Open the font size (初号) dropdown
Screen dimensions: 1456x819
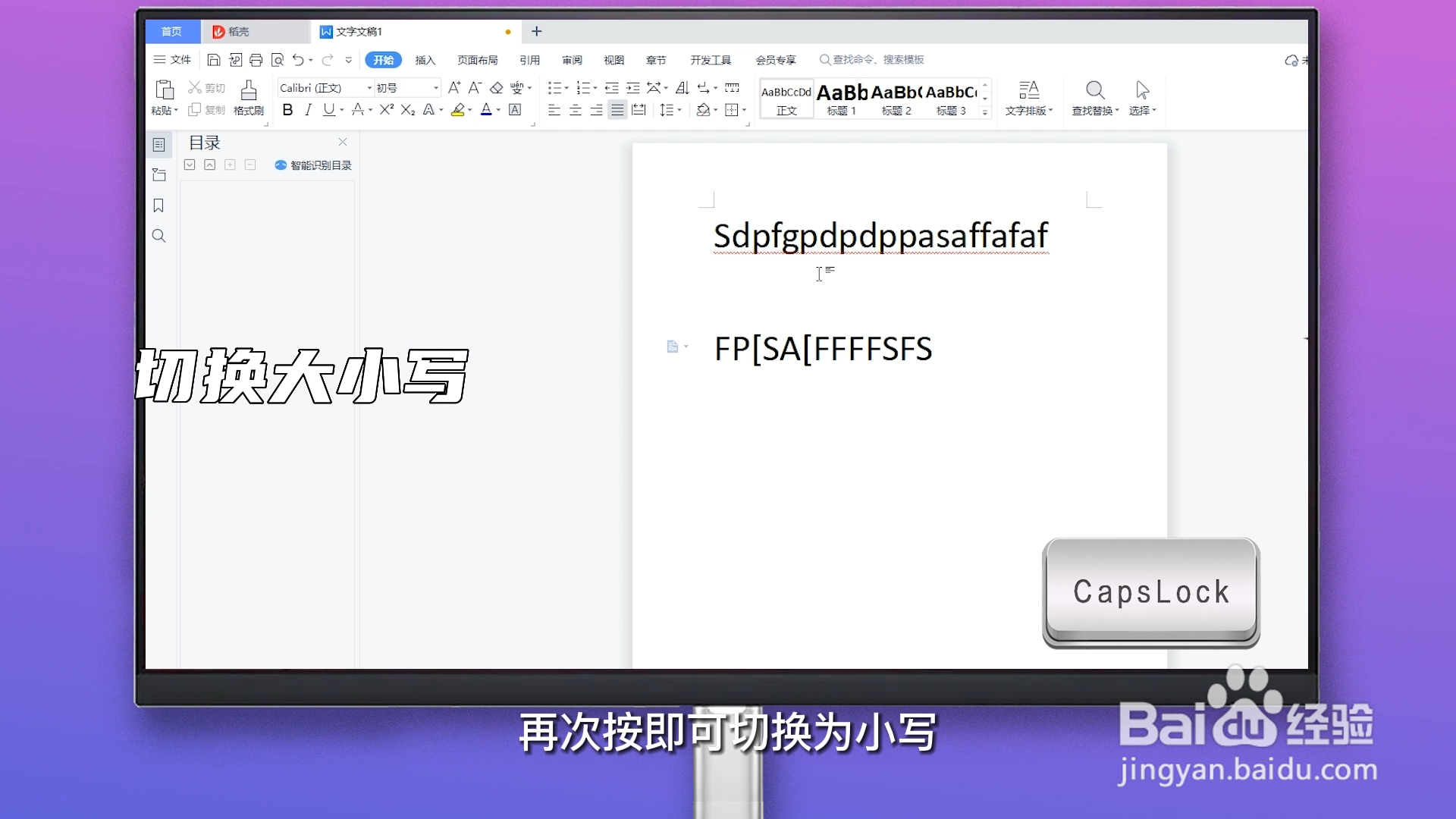[x=436, y=88]
